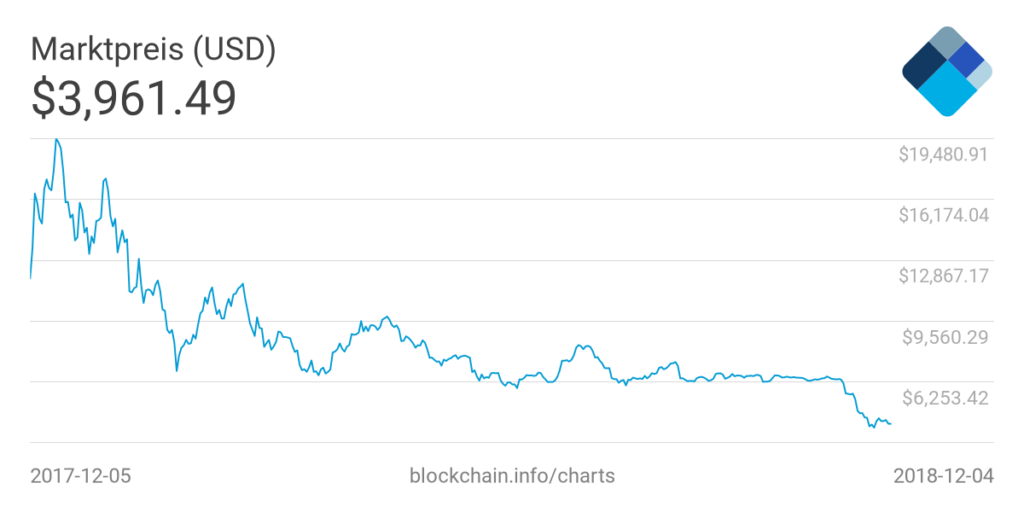Select the $9,560.29 axis label
This screenshot has width=1024, height=512.
[x=944, y=337]
